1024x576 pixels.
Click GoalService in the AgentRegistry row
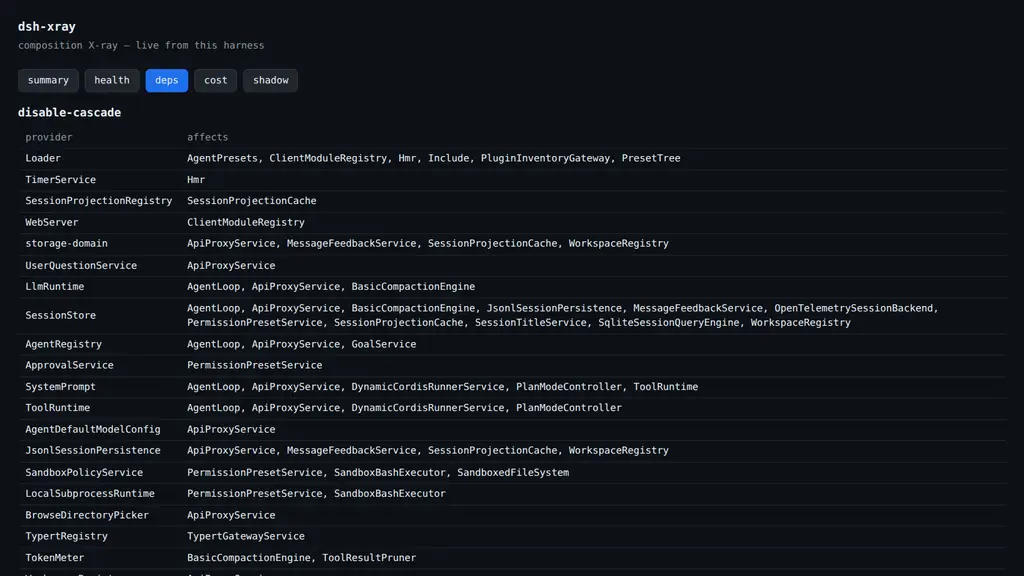[x=383, y=344]
